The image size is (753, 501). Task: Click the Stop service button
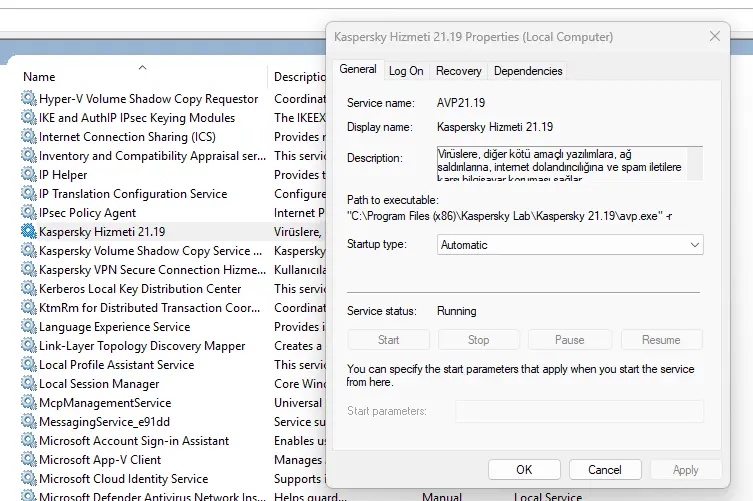coord(479,340)
